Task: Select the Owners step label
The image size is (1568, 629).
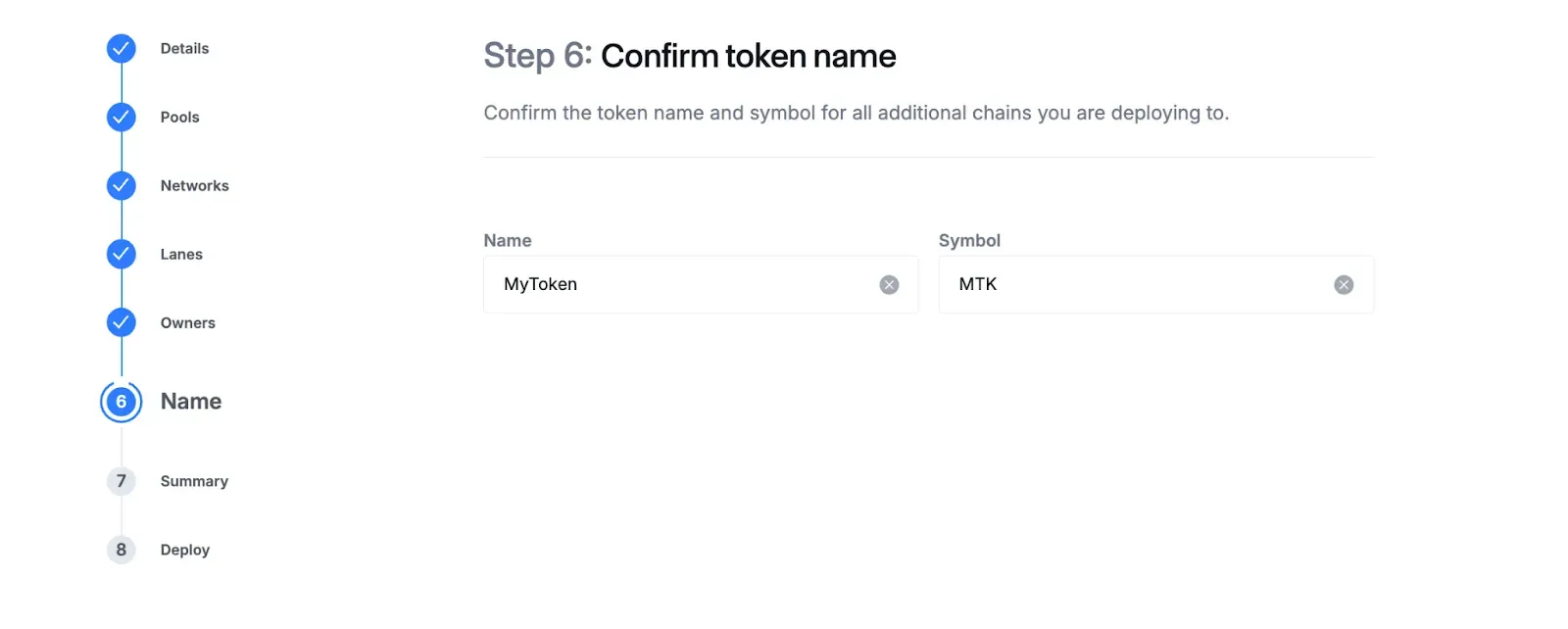Action: point(187,322)
